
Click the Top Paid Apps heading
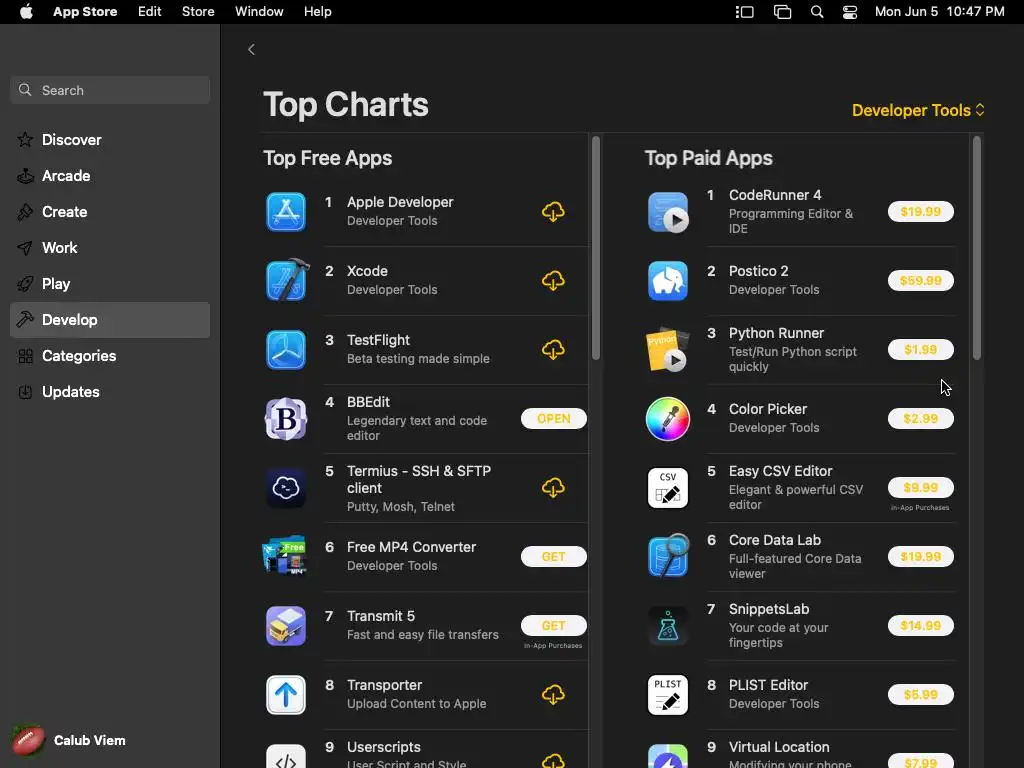click(709, 158)
